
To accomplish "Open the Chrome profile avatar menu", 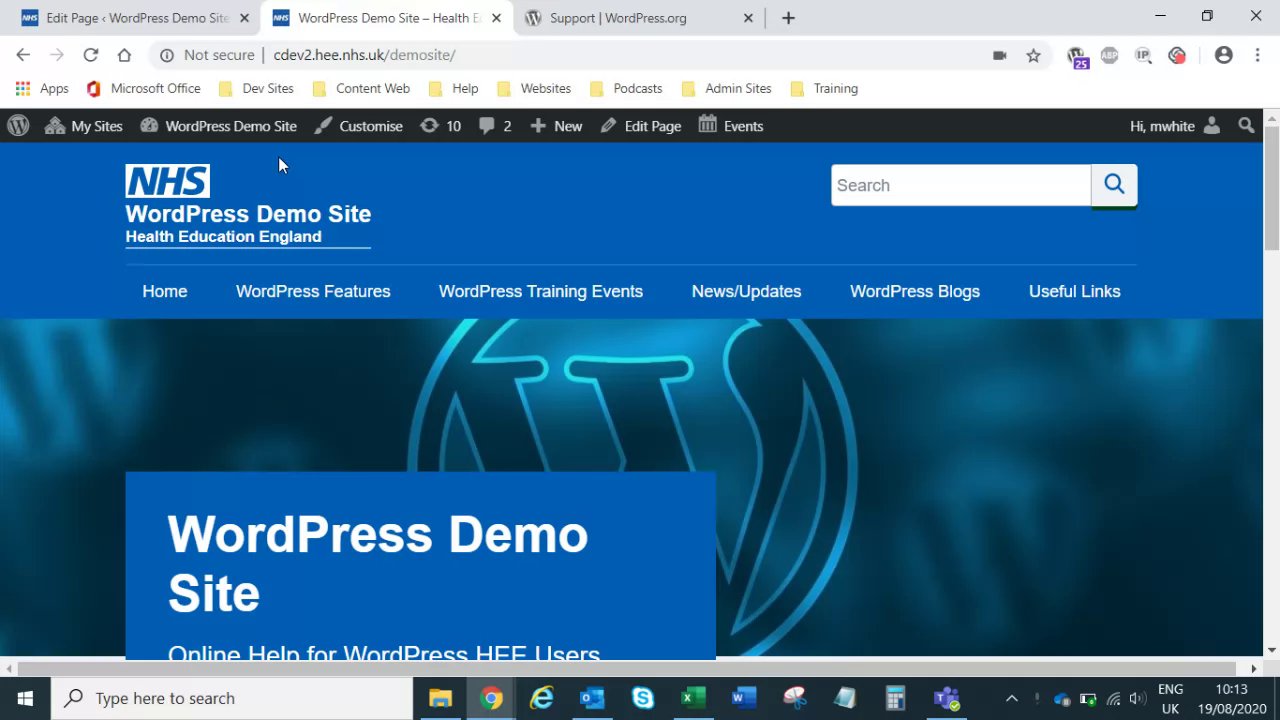I will coord(1223,56).
